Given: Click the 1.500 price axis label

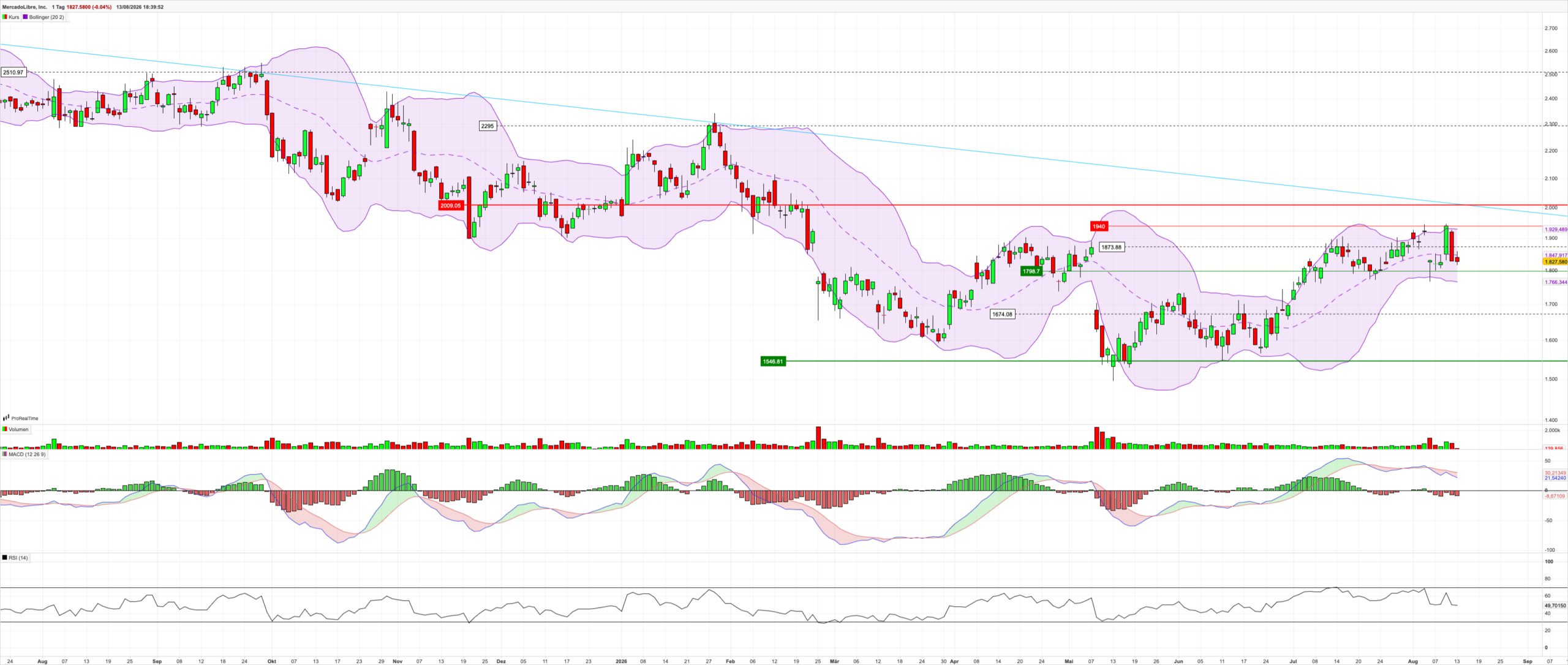Looking at the screenshot, I should pyautogui.click(x=1551, y=379).
